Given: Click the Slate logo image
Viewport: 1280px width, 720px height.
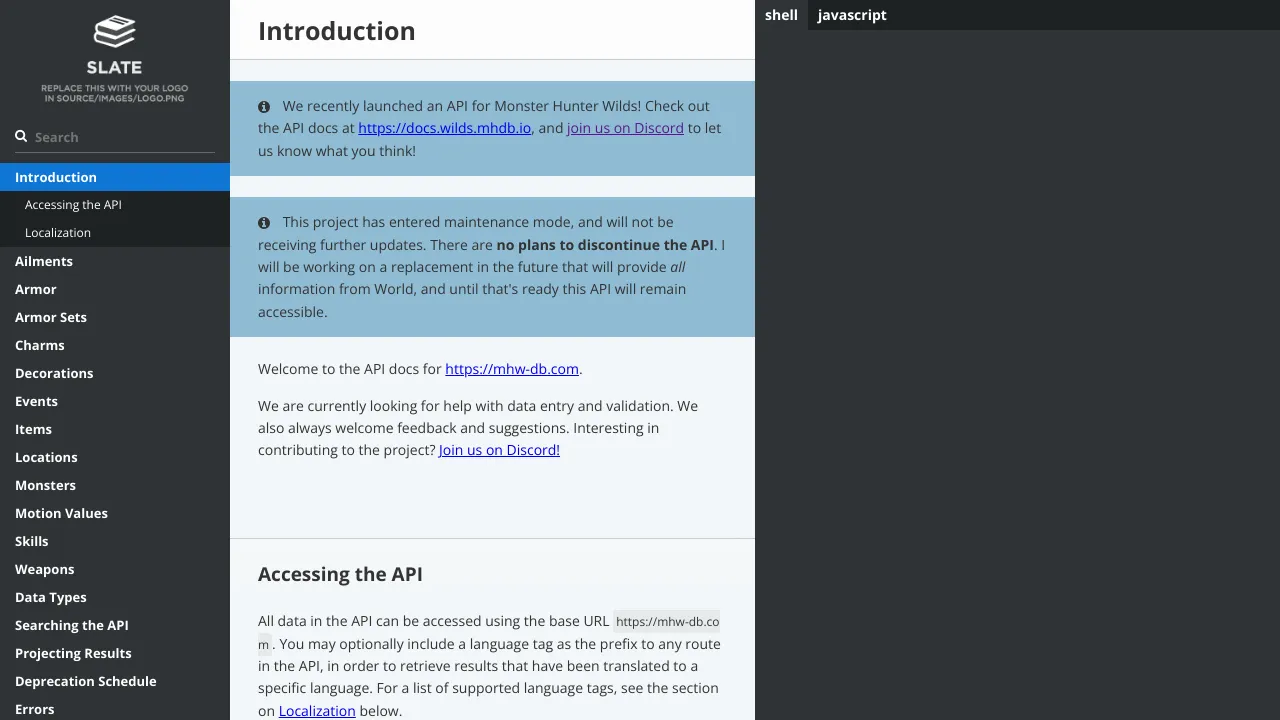Looking at the screenshot, I should tap(114, 59).
